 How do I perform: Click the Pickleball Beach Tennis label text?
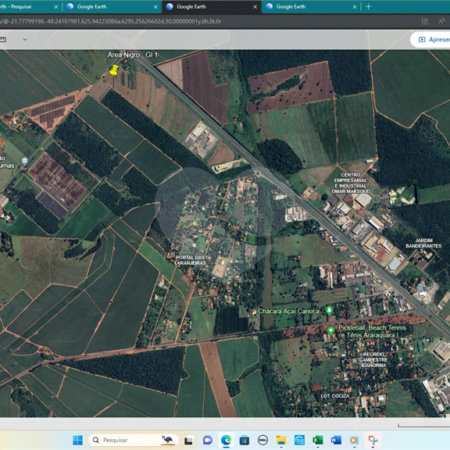372,331
